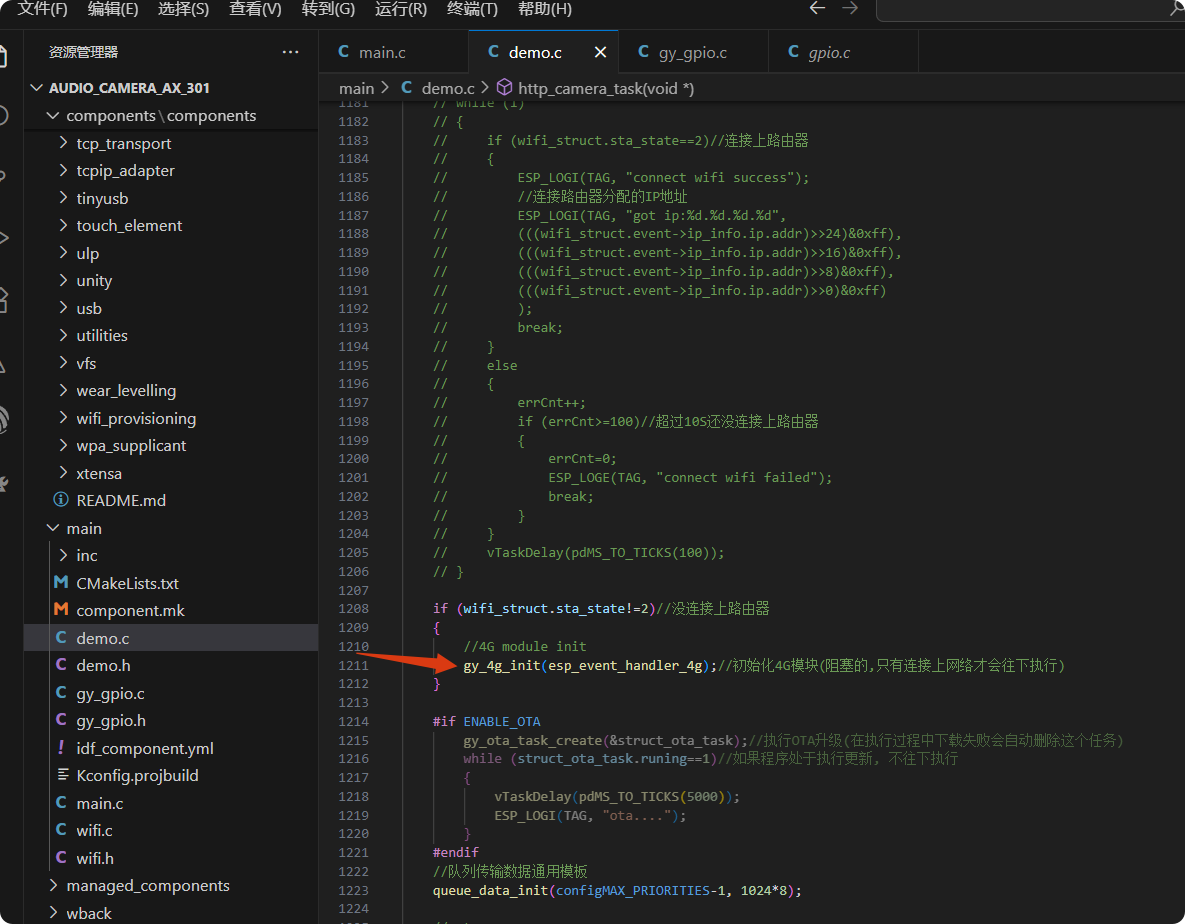Switch to the gy_gpio.c tab
The image size is (1185, 924).
[692, 52]
